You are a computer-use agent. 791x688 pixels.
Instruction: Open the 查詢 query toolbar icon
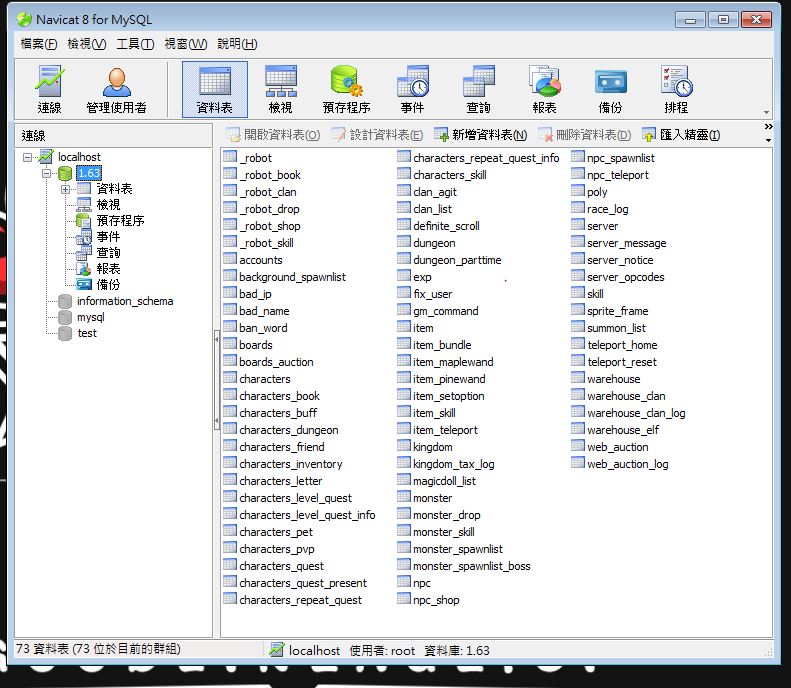click(x=478, y=89)
